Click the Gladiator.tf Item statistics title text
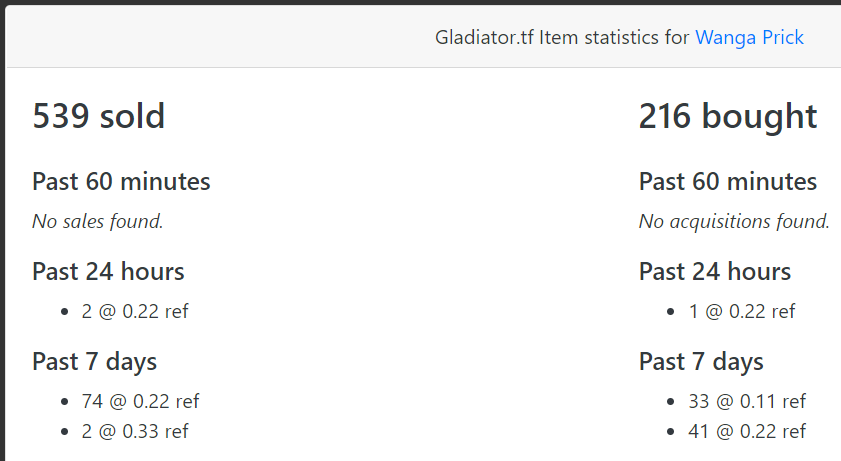Image resolution: width=841 pixels, height=461 pixels. pyautogui.click(x=562, y=38)
